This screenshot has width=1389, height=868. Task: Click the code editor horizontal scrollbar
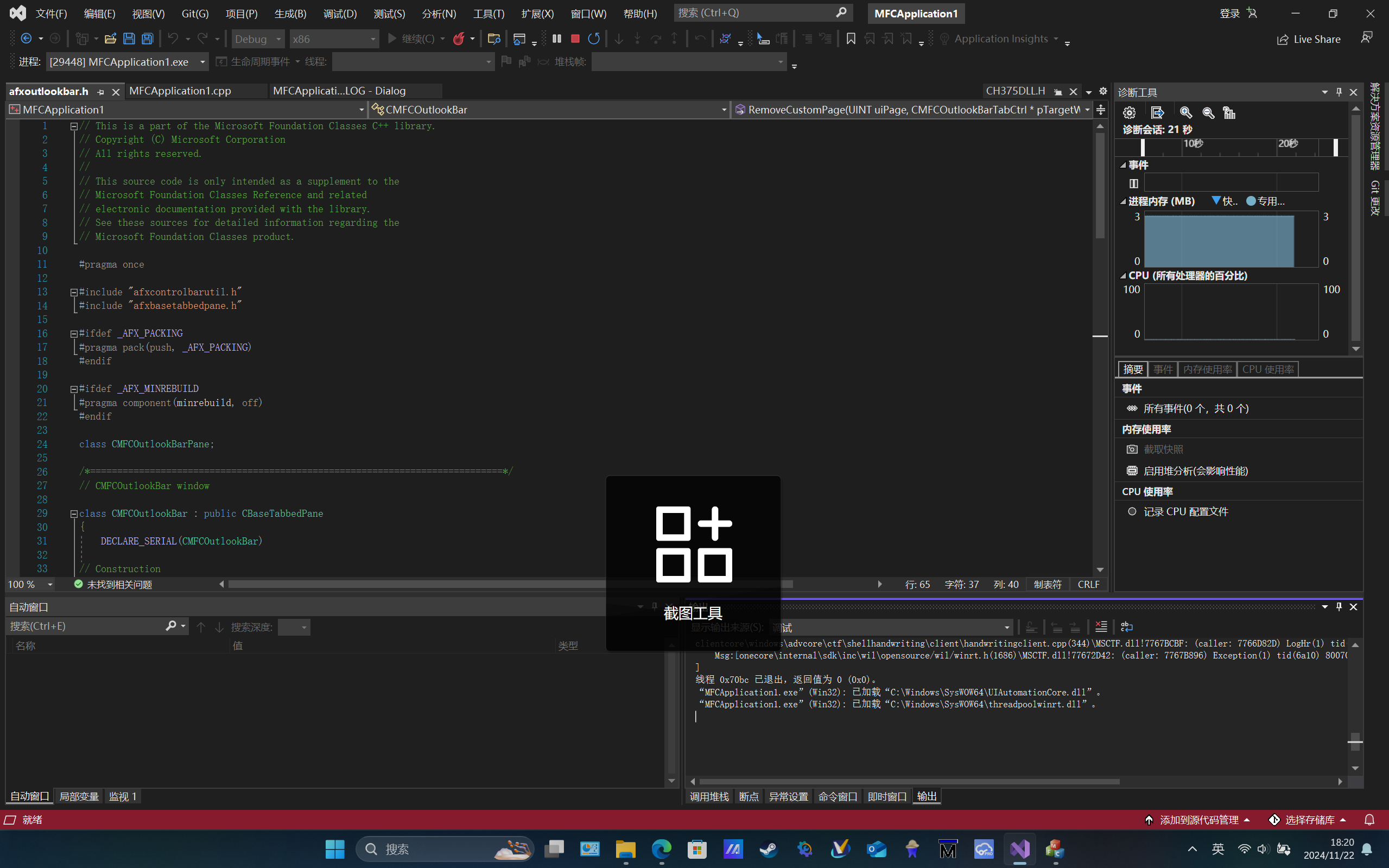(510, 585)
